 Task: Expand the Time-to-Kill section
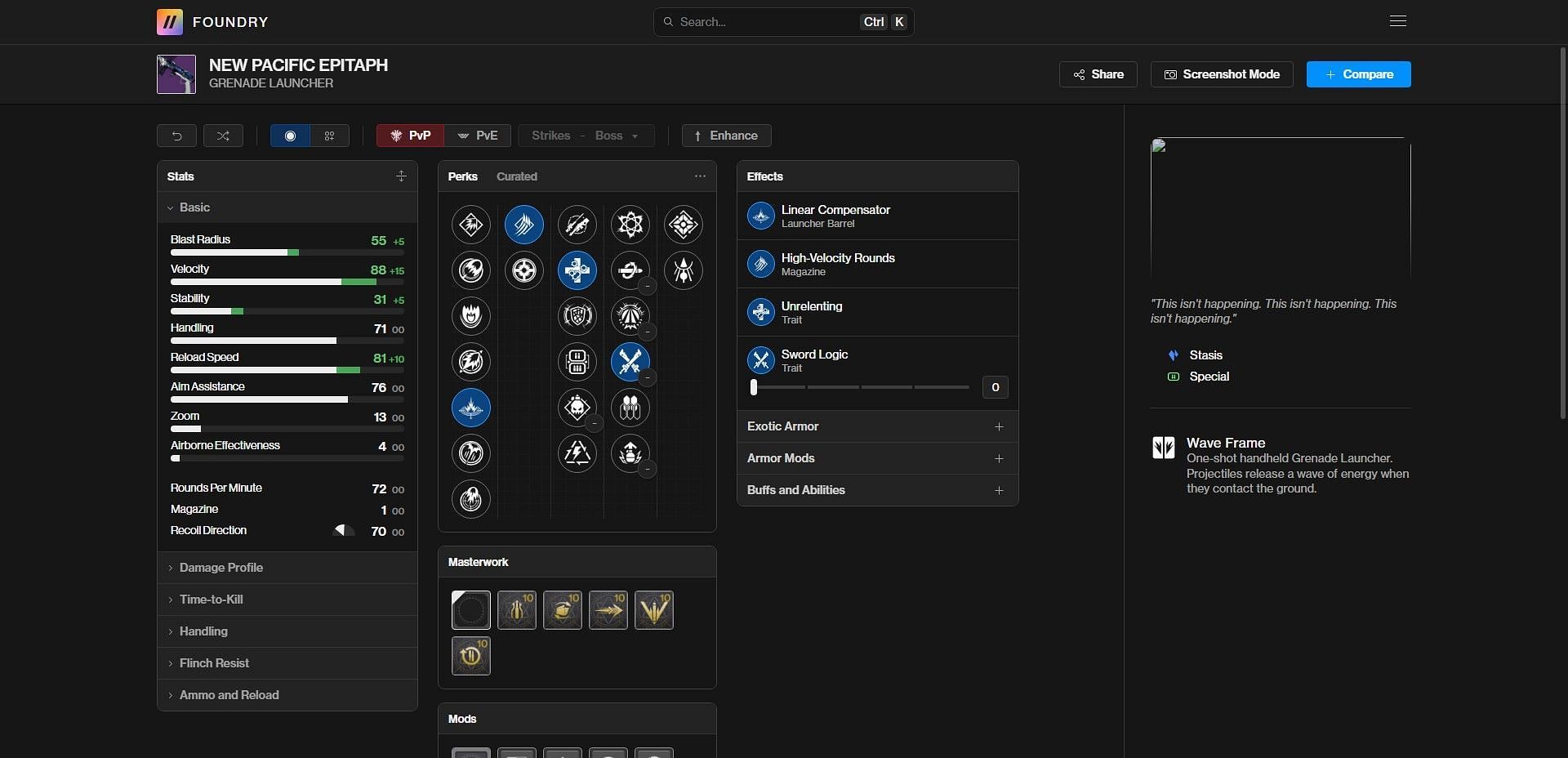pyautogui.click(x=287, y=600)
